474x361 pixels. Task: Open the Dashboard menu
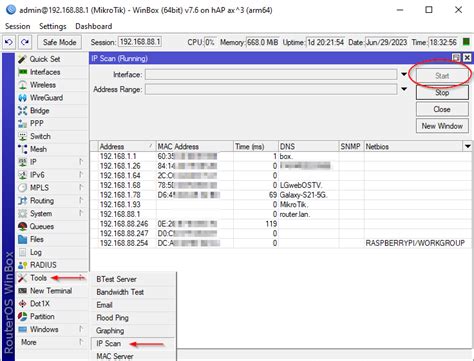[x=93, y=26]
